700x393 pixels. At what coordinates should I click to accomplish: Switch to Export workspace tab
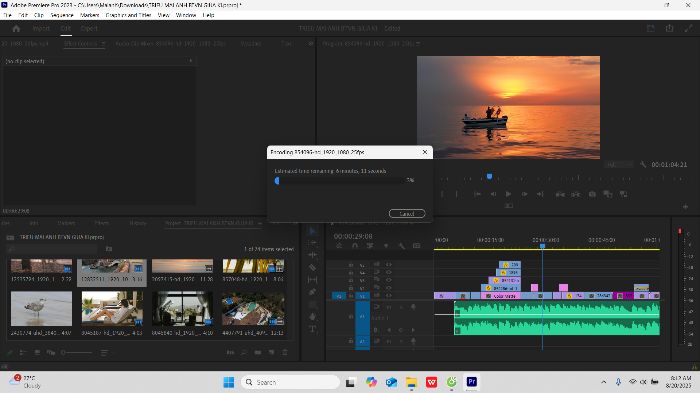click(x=89, y=28)
